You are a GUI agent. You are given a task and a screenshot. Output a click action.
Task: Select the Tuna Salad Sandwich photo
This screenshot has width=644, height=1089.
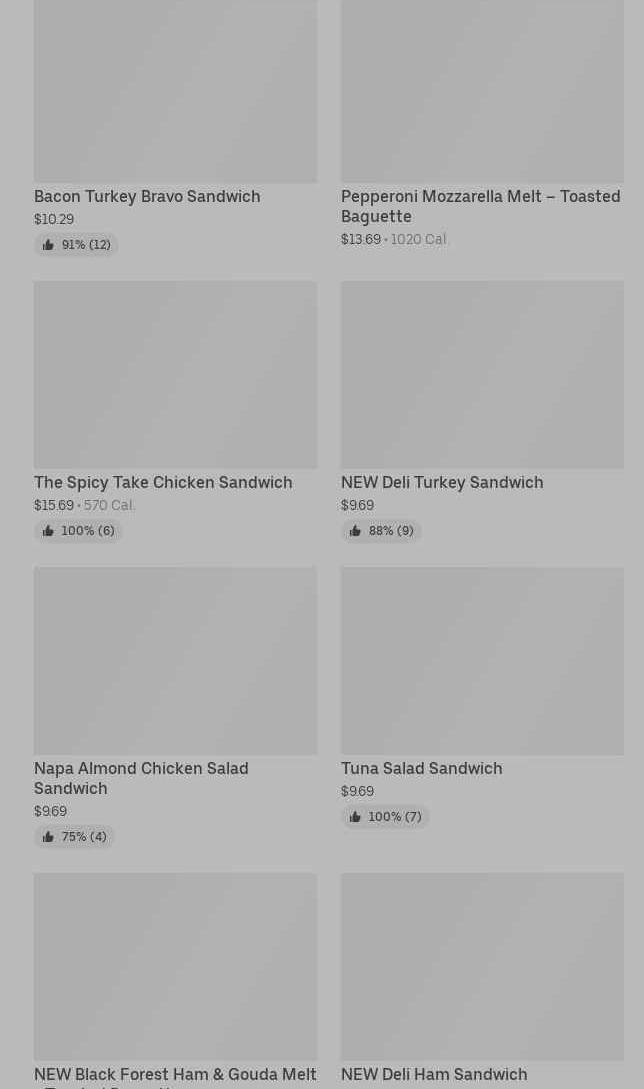point(482,660)
